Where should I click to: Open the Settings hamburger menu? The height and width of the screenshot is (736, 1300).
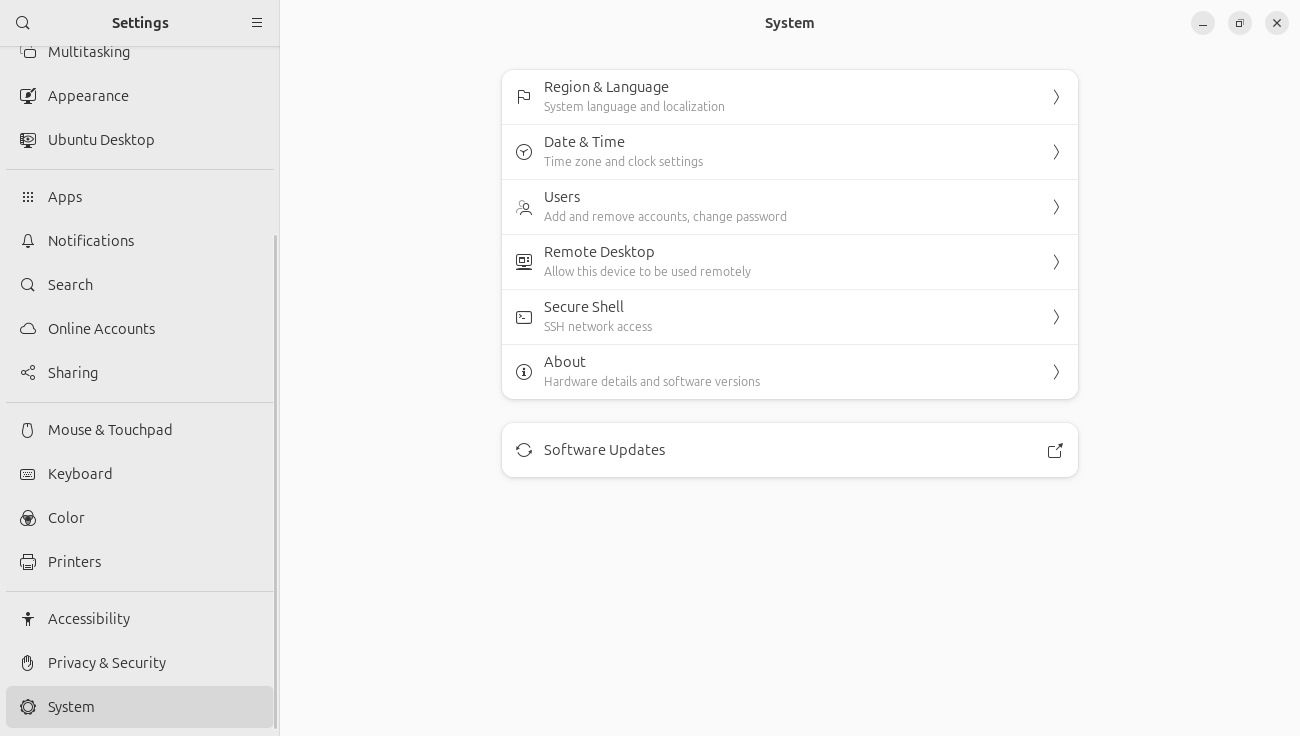pyautogui.click(x=257, y=23)
